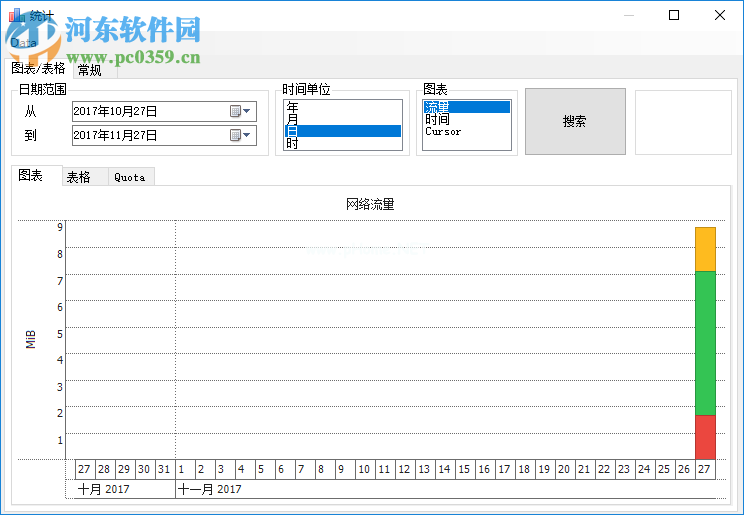
Task: Choose 时间 in the chart type list
Action: tap(467, 119)
